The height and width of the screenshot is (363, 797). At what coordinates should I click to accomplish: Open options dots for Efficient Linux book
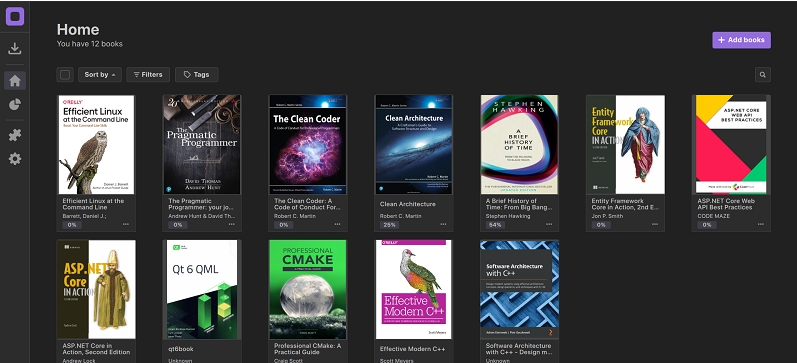(x=126, y=224)
